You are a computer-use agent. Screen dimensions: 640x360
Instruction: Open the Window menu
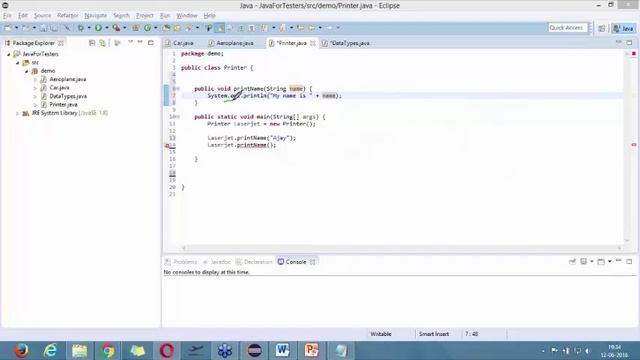[x=187, y=16]
